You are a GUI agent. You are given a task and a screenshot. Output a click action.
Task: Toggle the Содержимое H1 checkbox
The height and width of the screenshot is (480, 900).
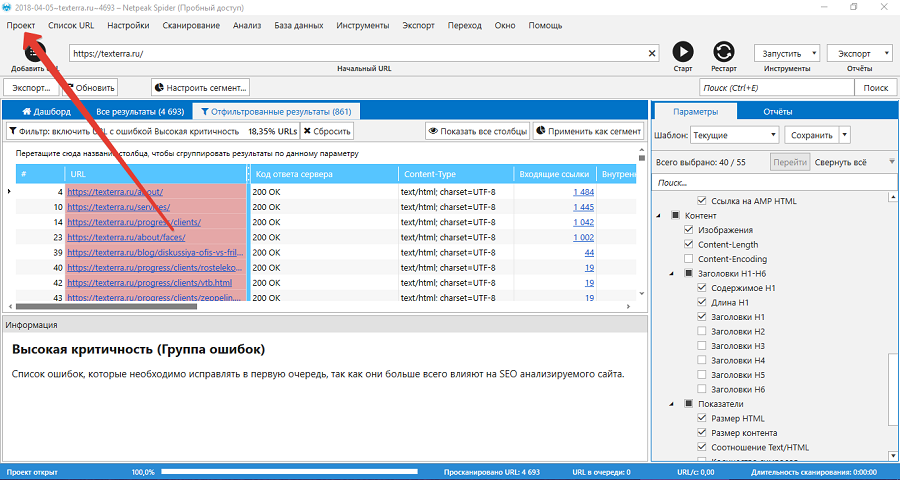(x=701, y=288)
